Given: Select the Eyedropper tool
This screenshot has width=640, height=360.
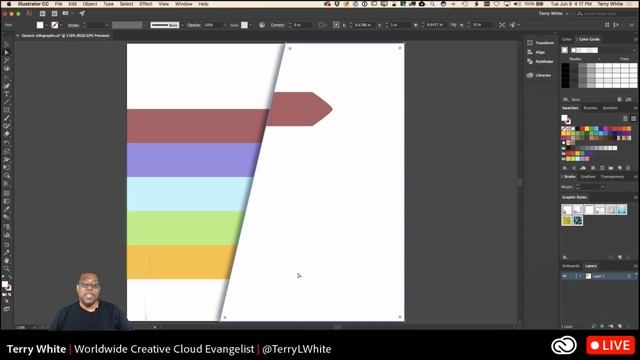Looking at the screenshot, I should coord(7,210).
